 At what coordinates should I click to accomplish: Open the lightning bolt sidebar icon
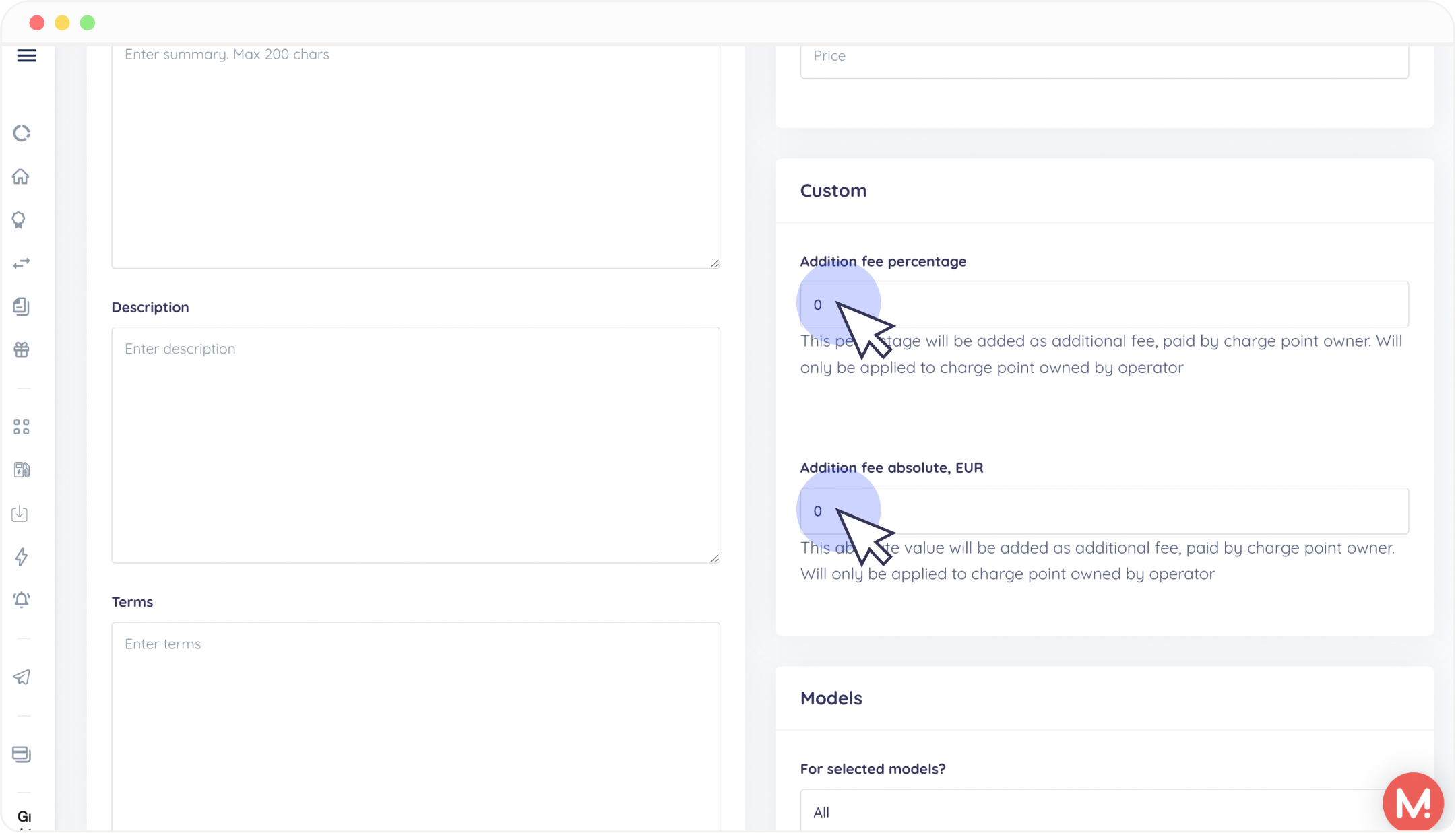click(22, 557)
